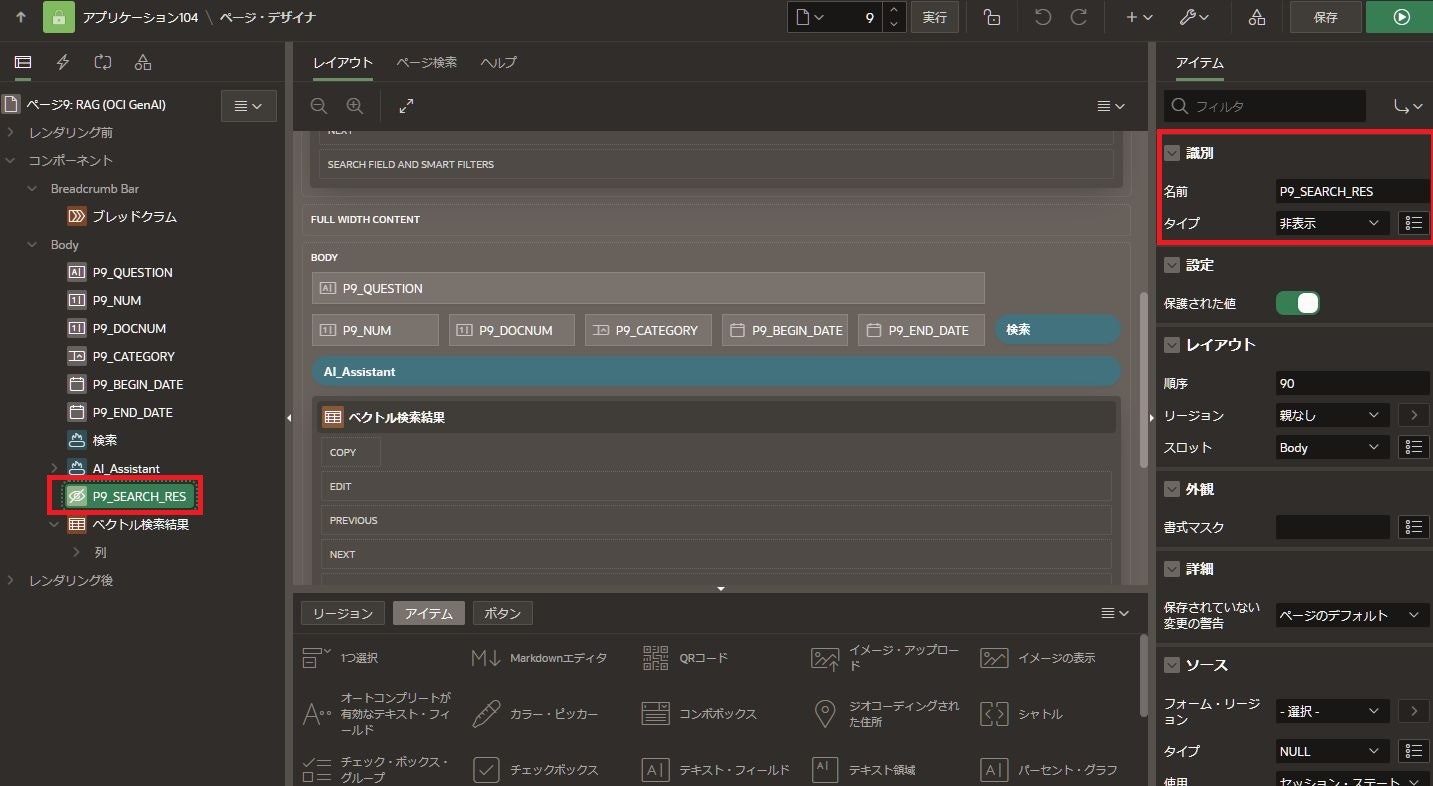Click the property filter search box
The height and width of the screenshot is (786, 1433).
coord(1265,106)
